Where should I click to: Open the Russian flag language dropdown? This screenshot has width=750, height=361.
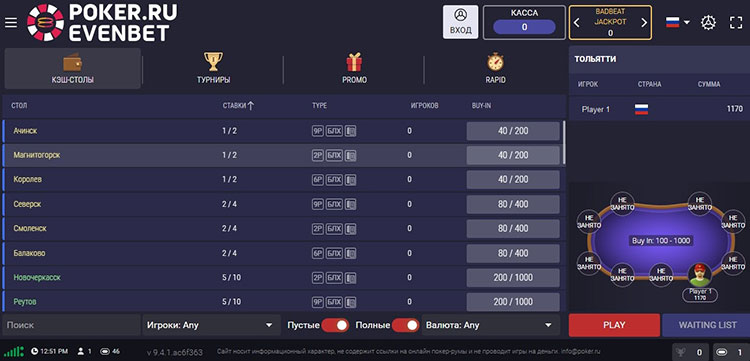(x=678, y=22)
